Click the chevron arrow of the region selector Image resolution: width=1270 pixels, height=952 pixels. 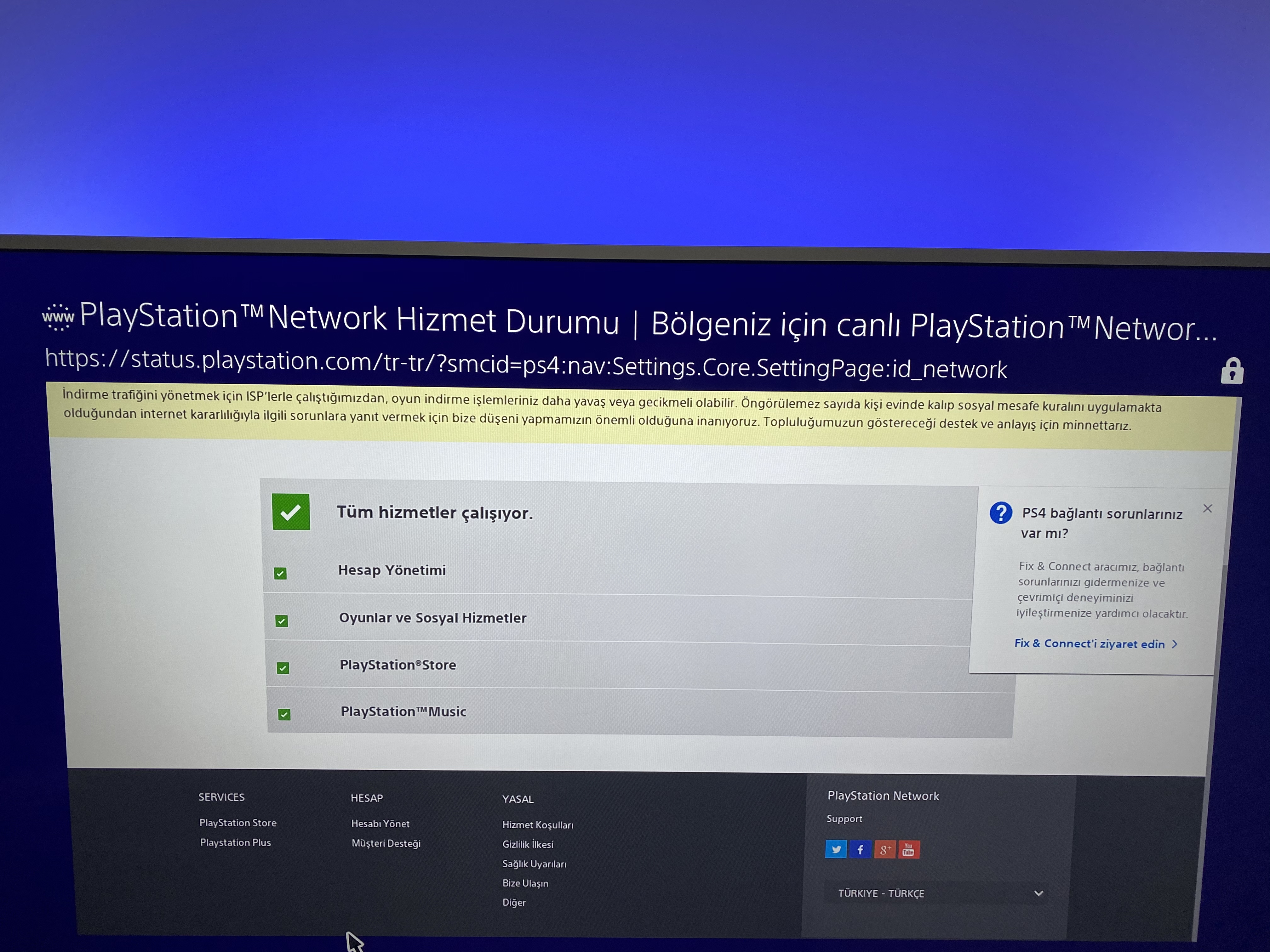(x=1038, y=893)
